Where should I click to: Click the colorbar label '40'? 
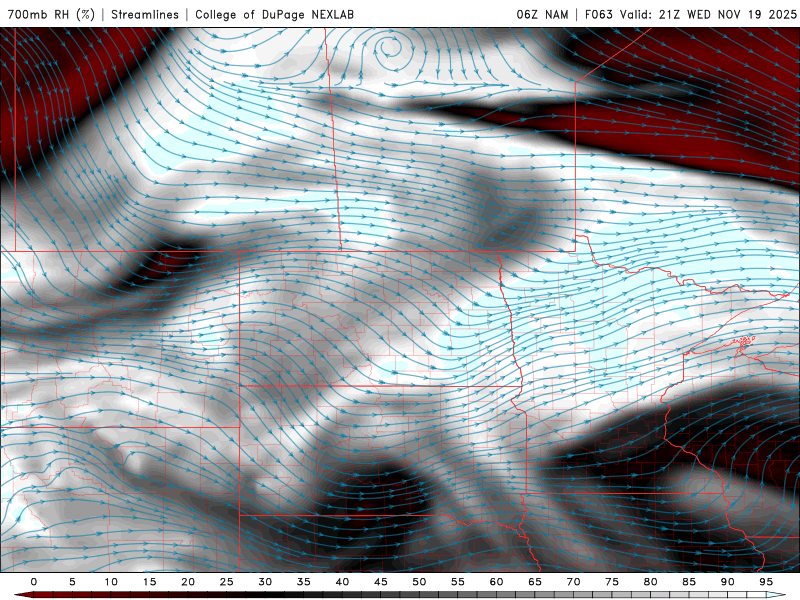tap(342, 582)
